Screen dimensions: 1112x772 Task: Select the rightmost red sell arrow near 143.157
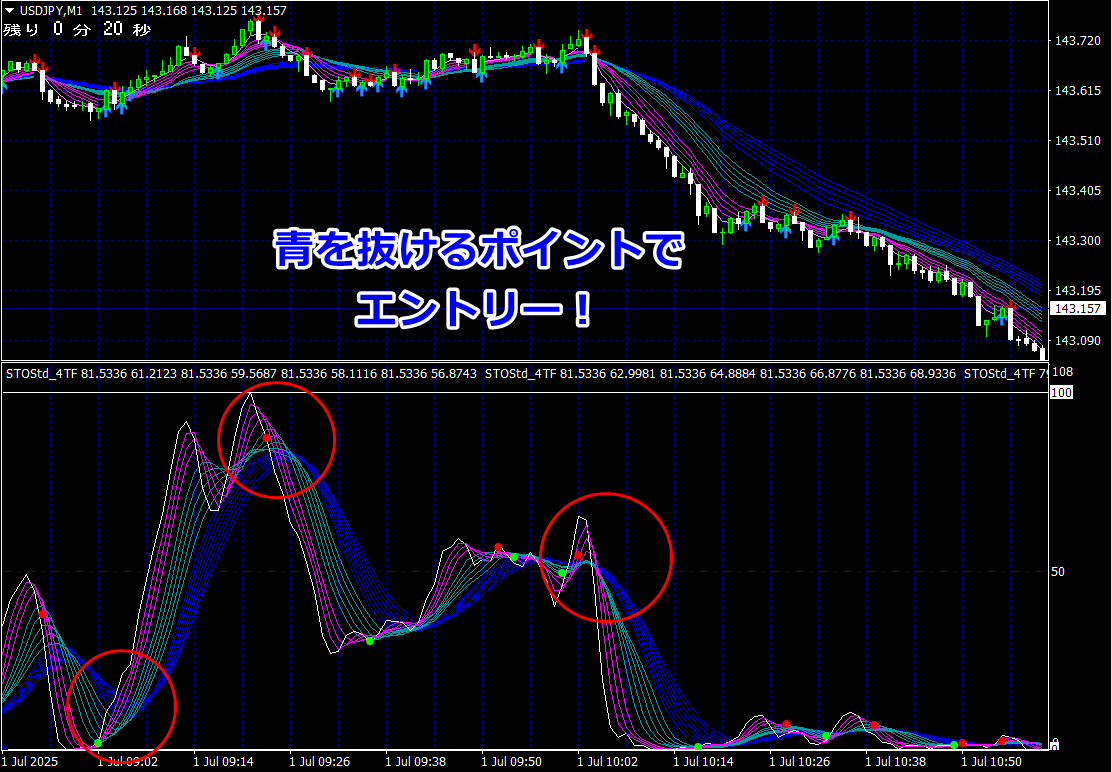coord(1010,308)
